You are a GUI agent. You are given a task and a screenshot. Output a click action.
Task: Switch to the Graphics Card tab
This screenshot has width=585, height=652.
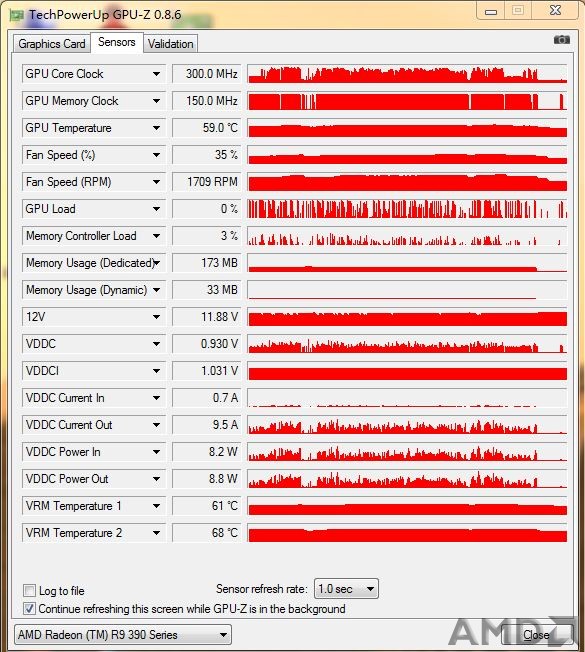tap(52, 44)
